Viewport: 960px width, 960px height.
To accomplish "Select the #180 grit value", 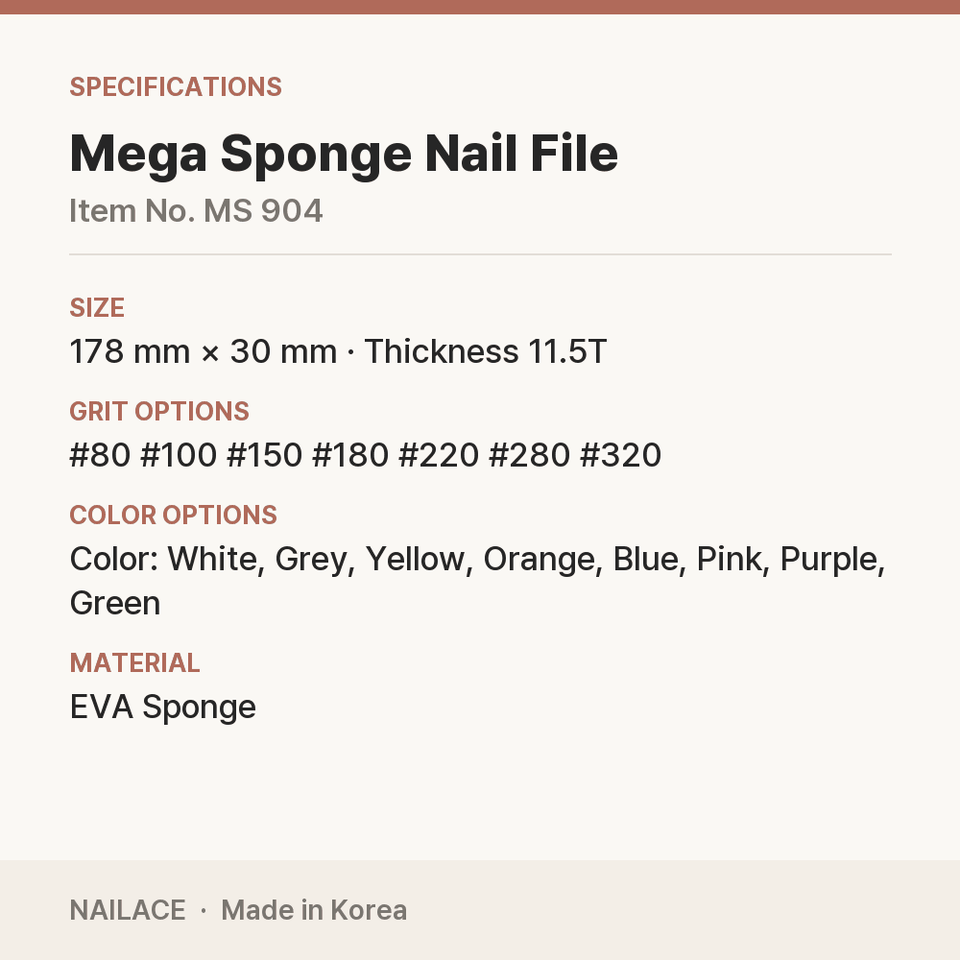I will pos(350,455).
